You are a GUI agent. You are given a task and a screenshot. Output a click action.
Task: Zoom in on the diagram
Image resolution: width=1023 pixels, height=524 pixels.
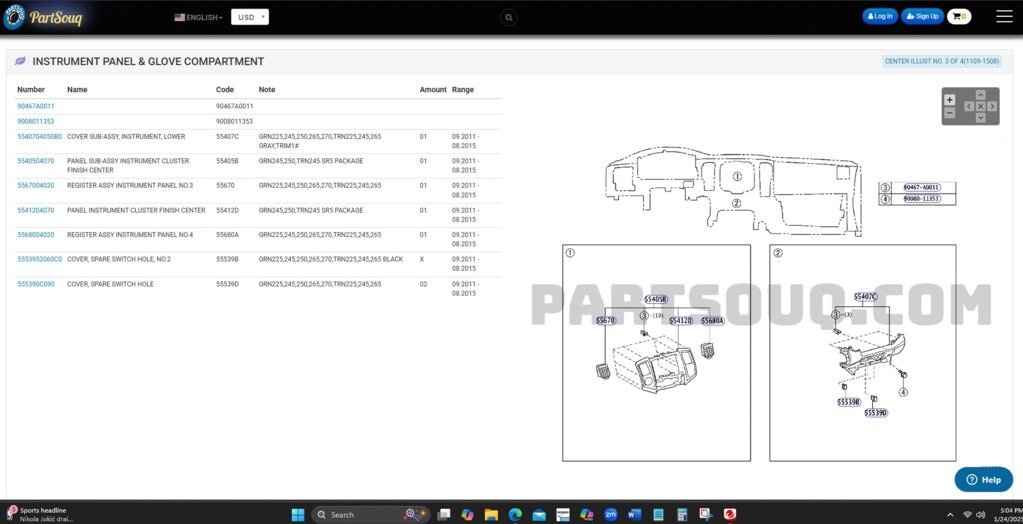coord(949,100)
